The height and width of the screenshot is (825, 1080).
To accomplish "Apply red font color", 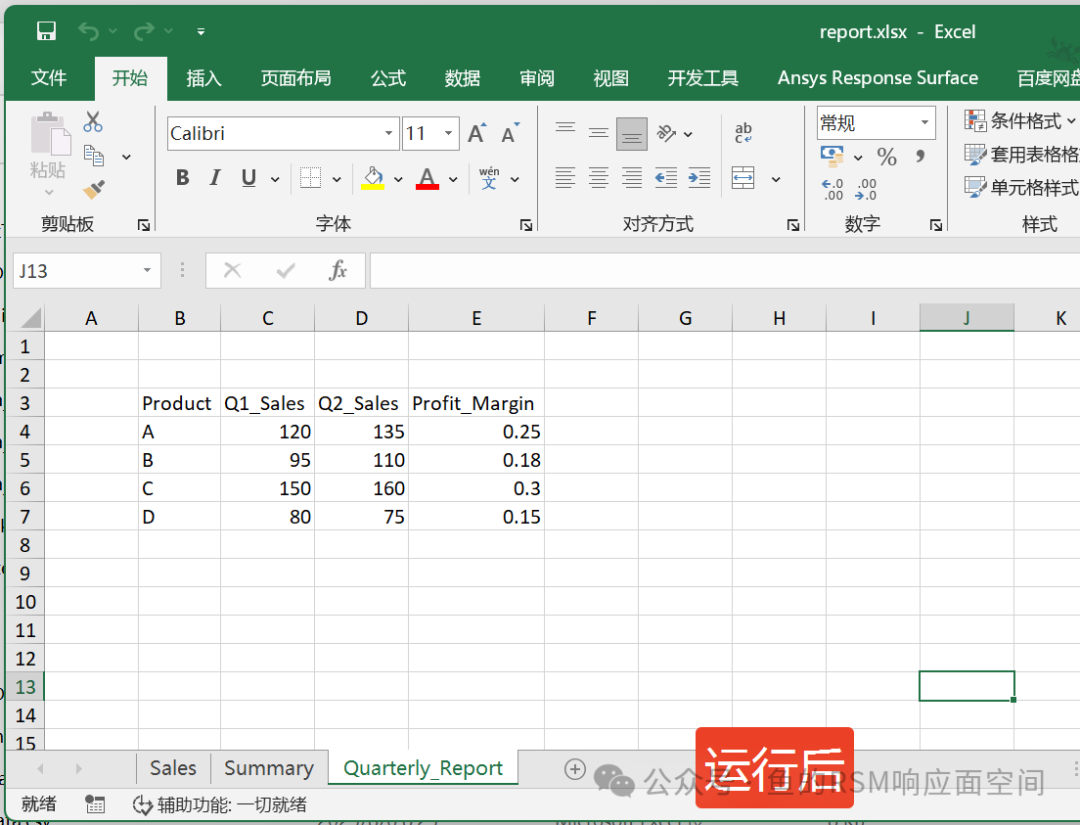I will [x=427, y=178].
